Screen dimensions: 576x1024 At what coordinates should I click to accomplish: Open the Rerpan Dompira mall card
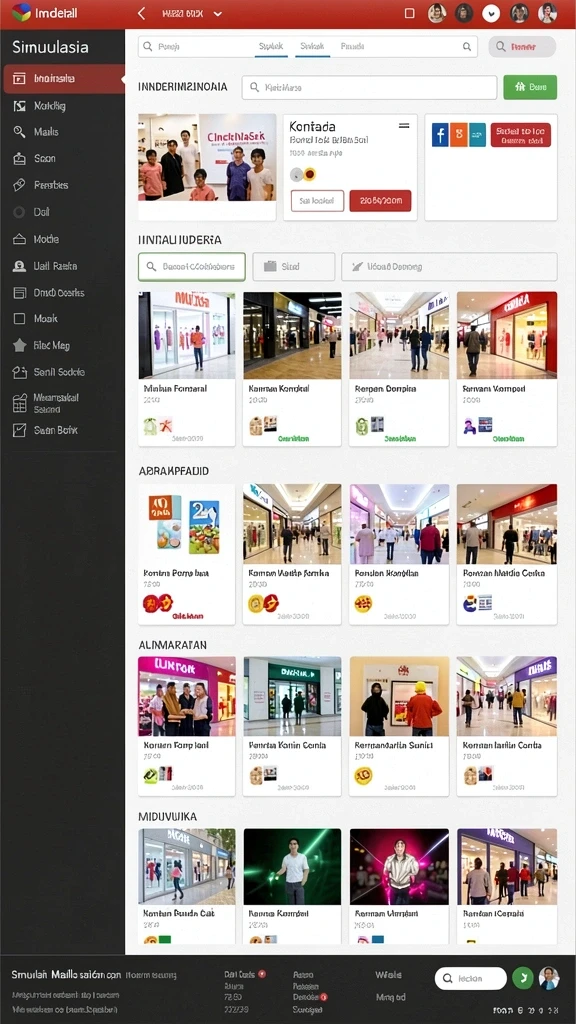click(x=399, y=369)
